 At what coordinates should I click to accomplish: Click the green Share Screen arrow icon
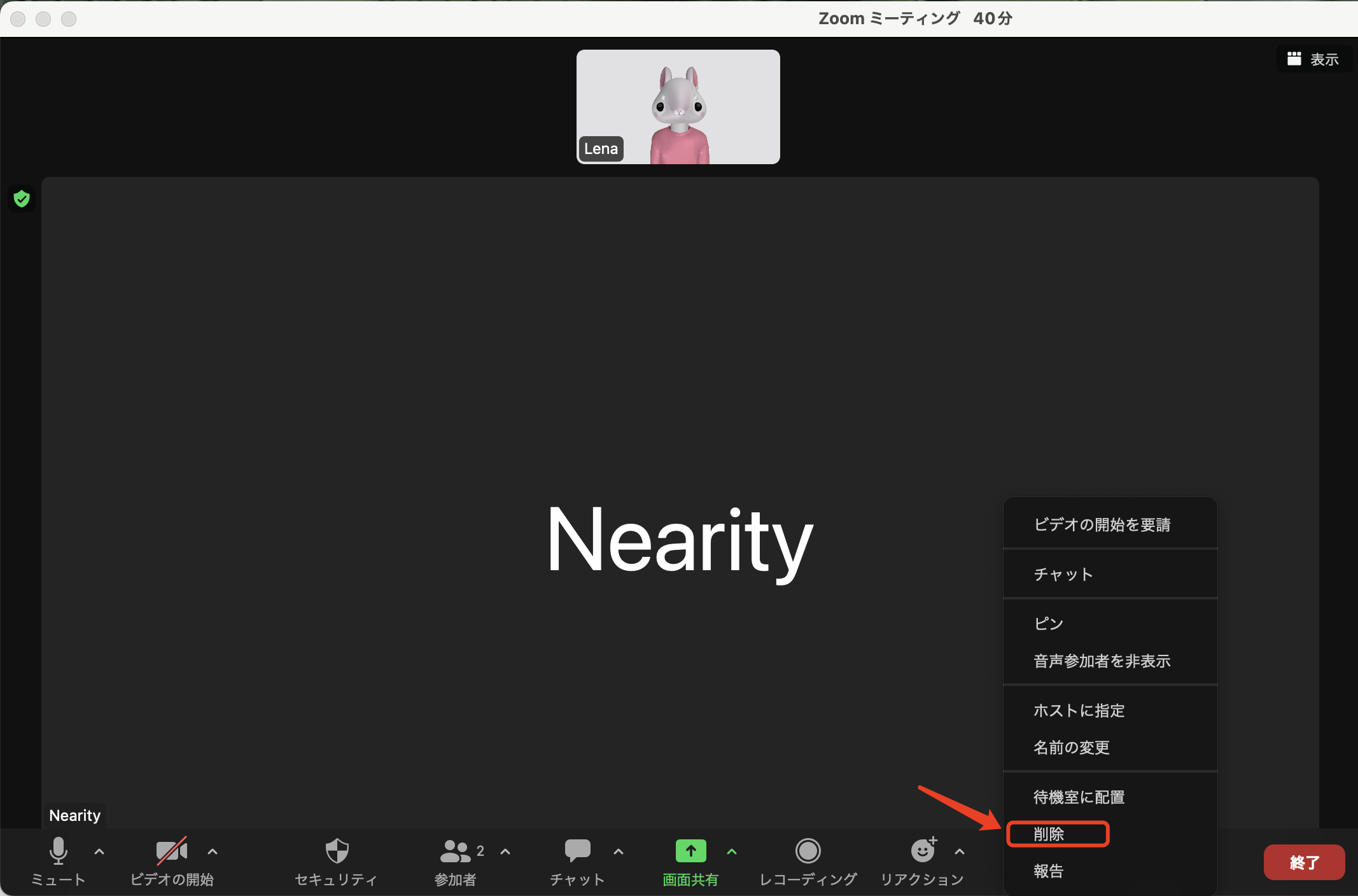coord(690,851)
